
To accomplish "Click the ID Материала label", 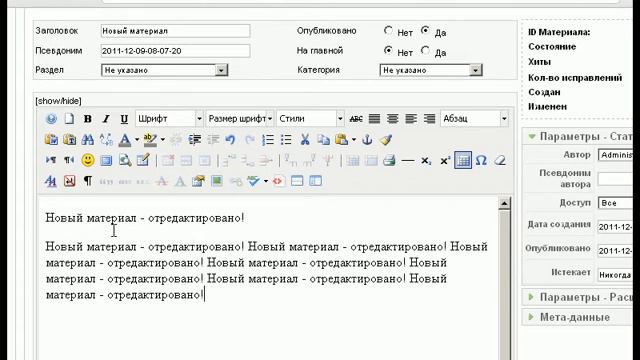I will click(559, 32).
